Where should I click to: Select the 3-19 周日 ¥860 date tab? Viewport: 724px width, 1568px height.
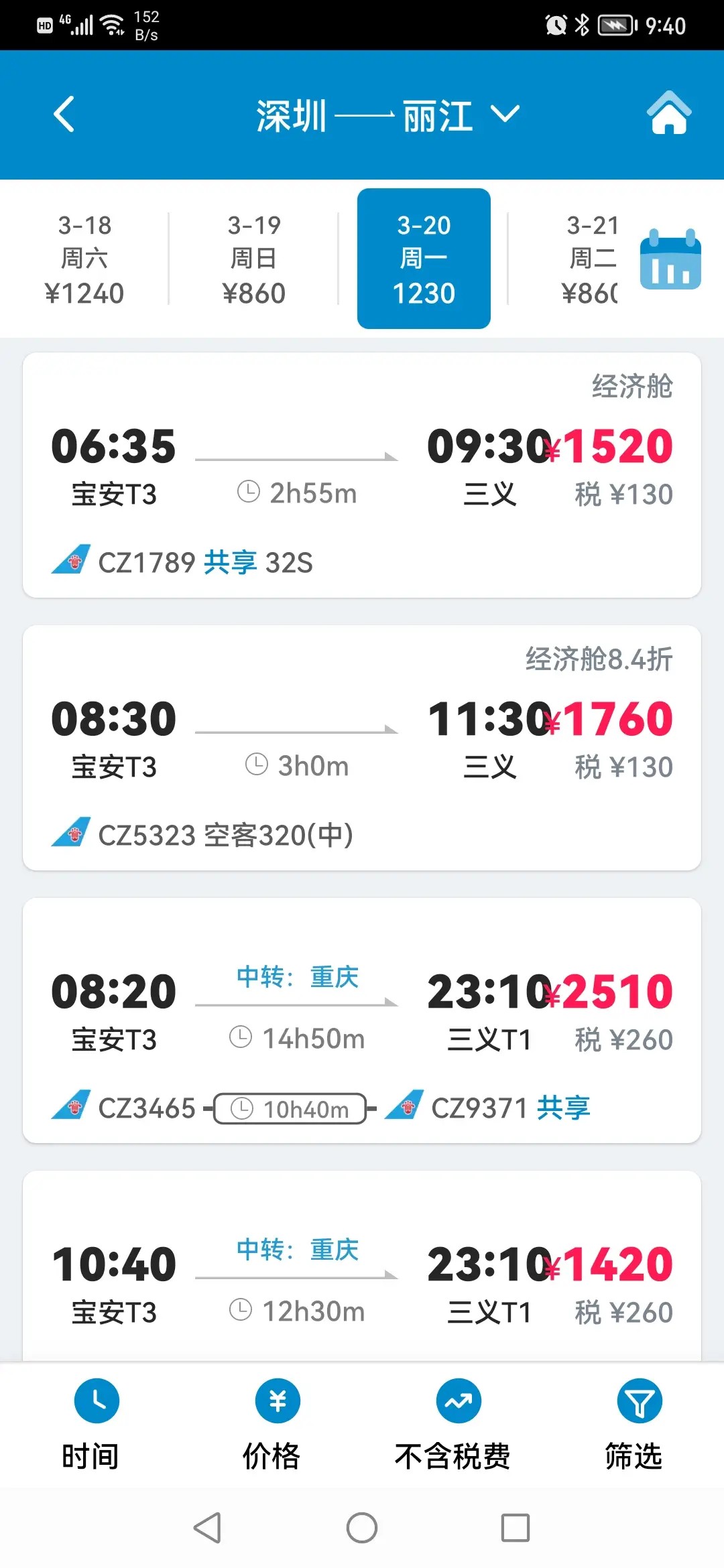point(254,259)
